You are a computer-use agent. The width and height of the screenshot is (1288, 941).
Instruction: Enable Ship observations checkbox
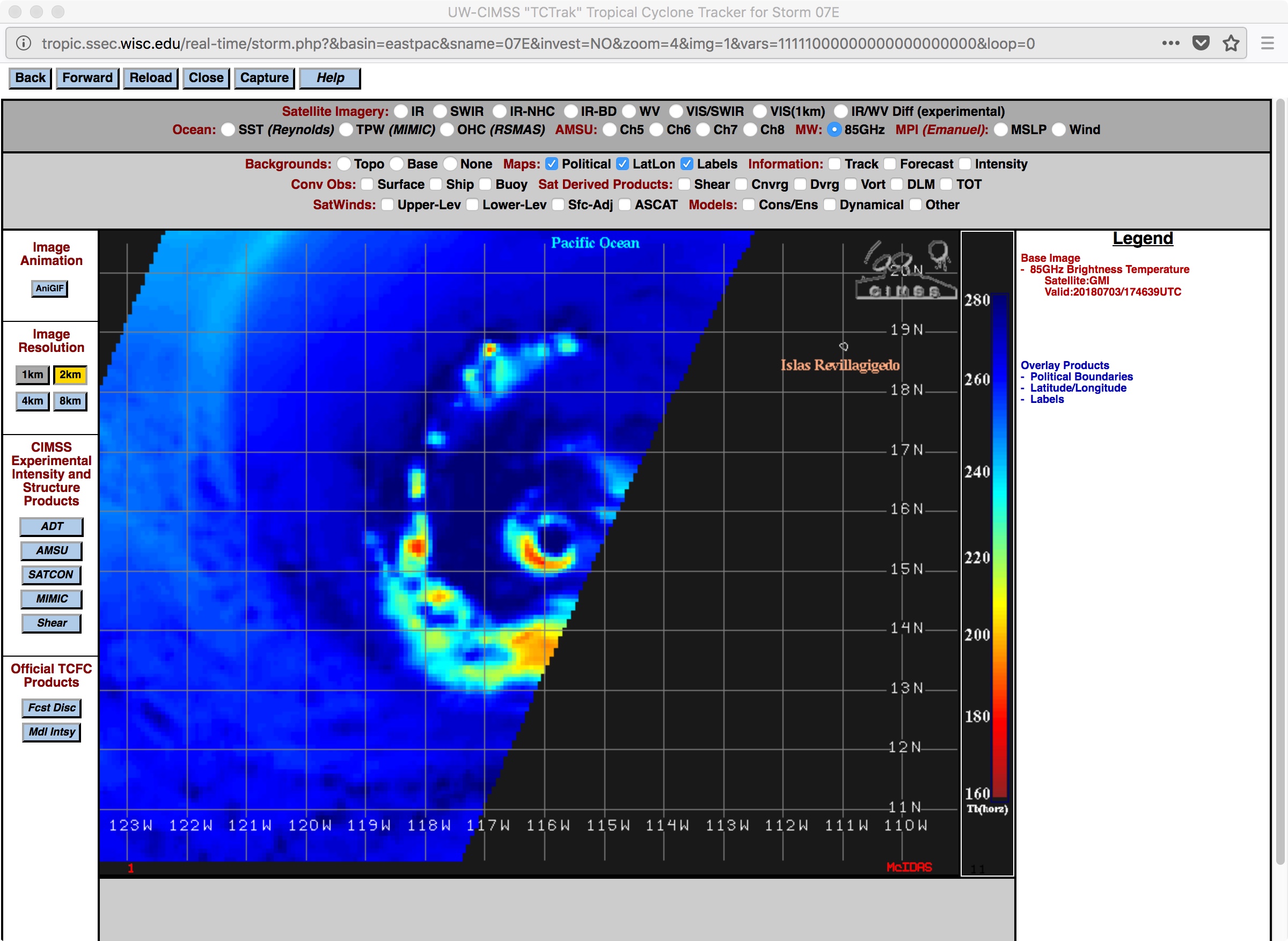tap(436, 185)
